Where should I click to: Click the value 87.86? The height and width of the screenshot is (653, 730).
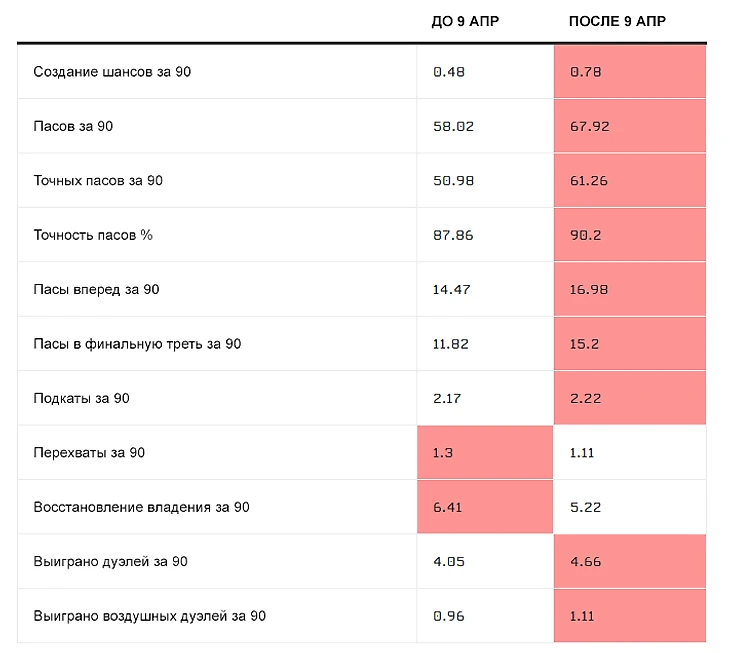pos(454,235)
